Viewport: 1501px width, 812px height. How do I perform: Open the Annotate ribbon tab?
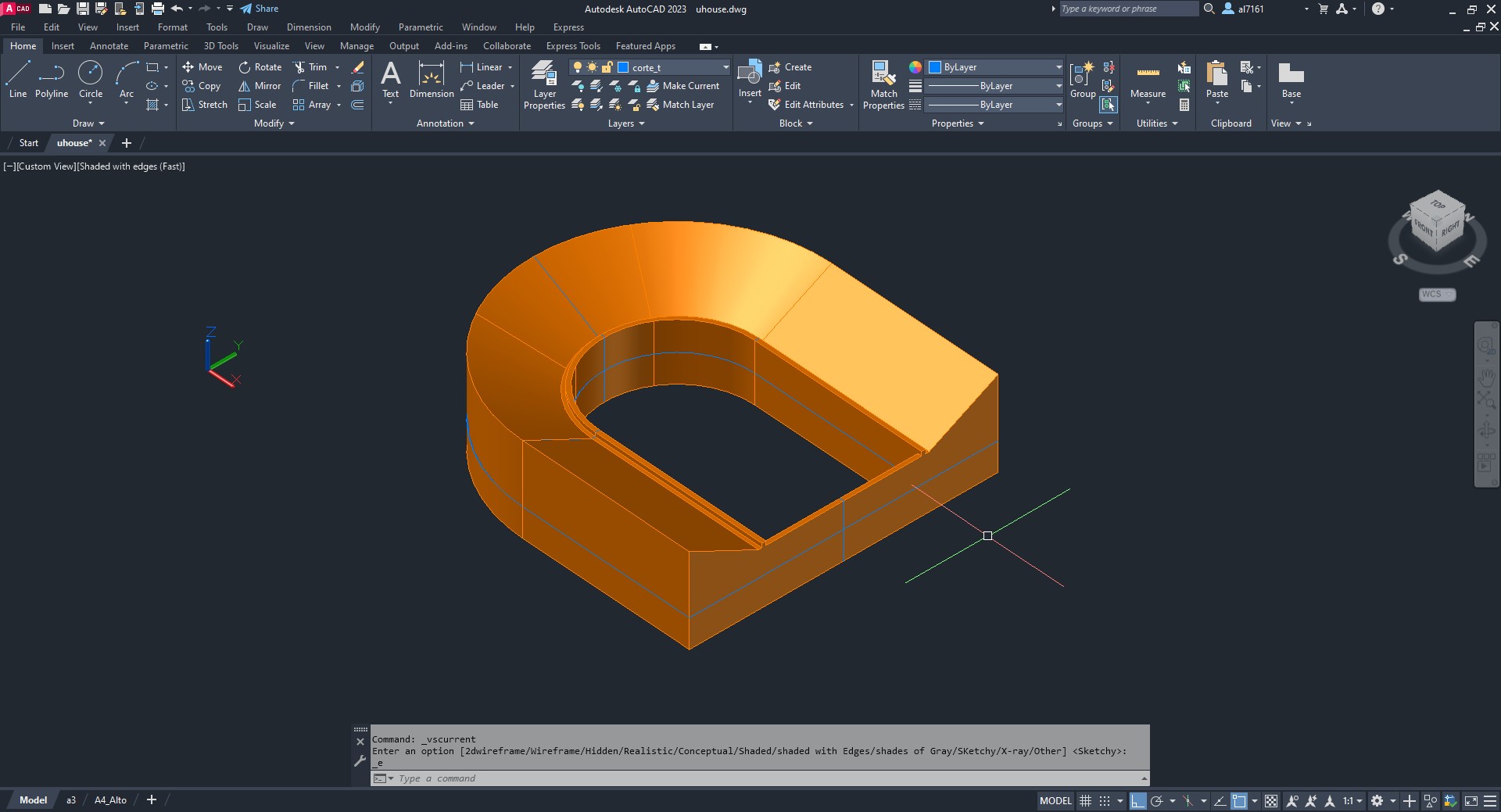coord(109,46)
